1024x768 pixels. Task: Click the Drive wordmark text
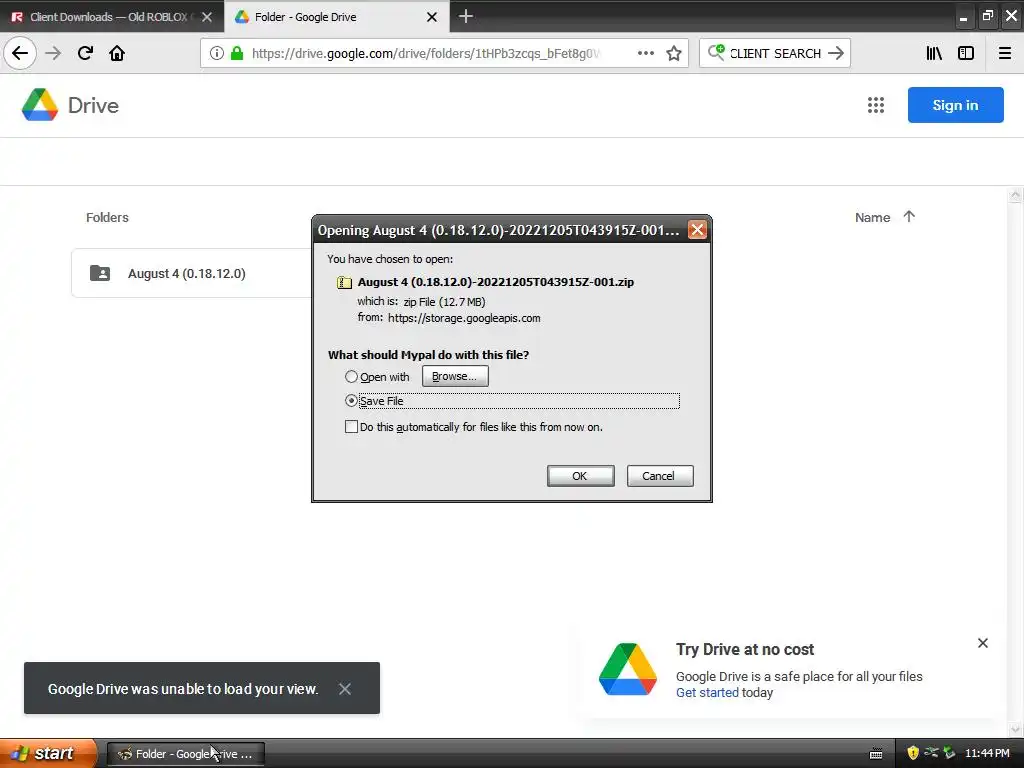(93, 106)
